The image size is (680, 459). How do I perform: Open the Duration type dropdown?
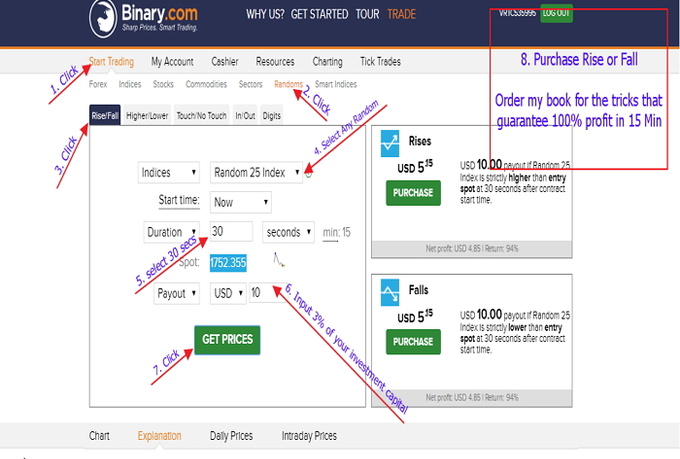pyautogui.click(x=171, y=232)
